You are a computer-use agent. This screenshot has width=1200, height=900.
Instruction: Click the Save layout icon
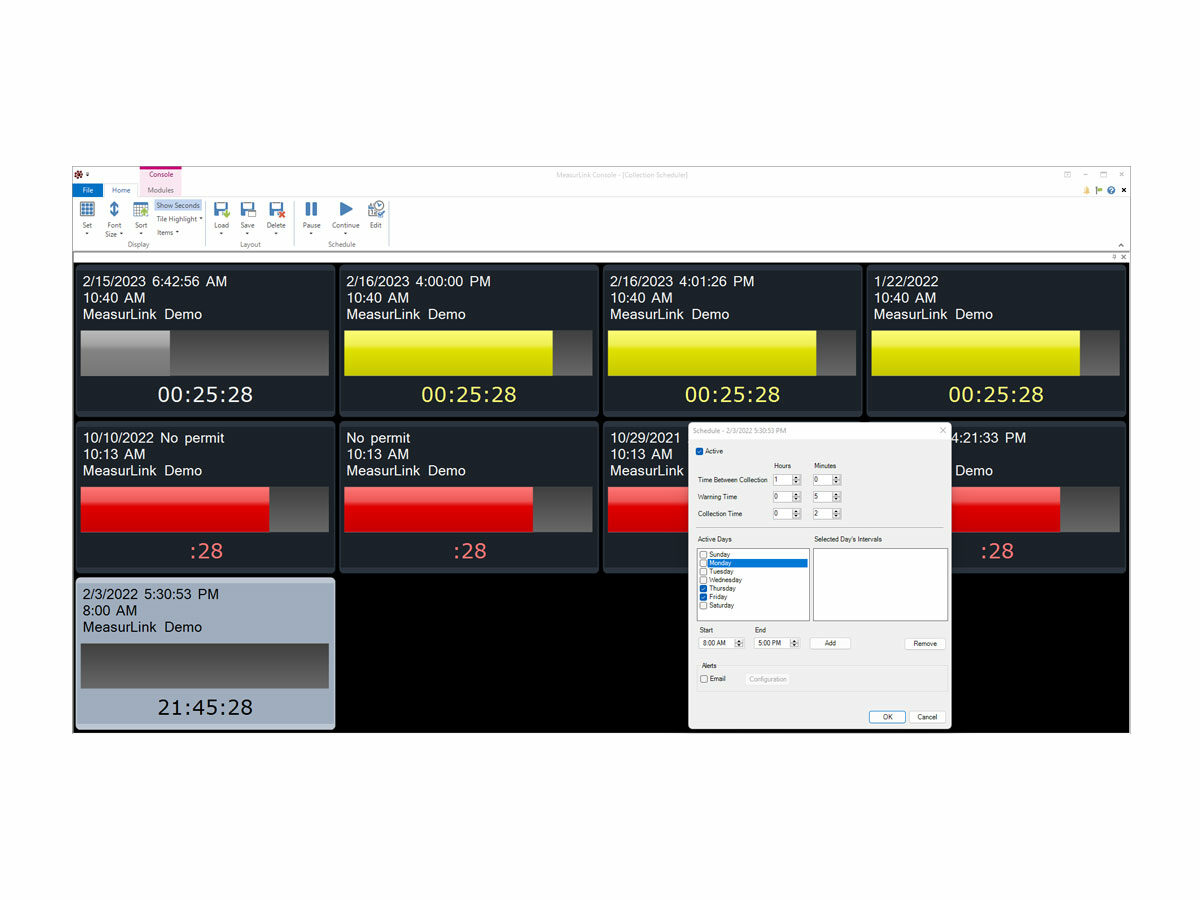pos(248,209)
